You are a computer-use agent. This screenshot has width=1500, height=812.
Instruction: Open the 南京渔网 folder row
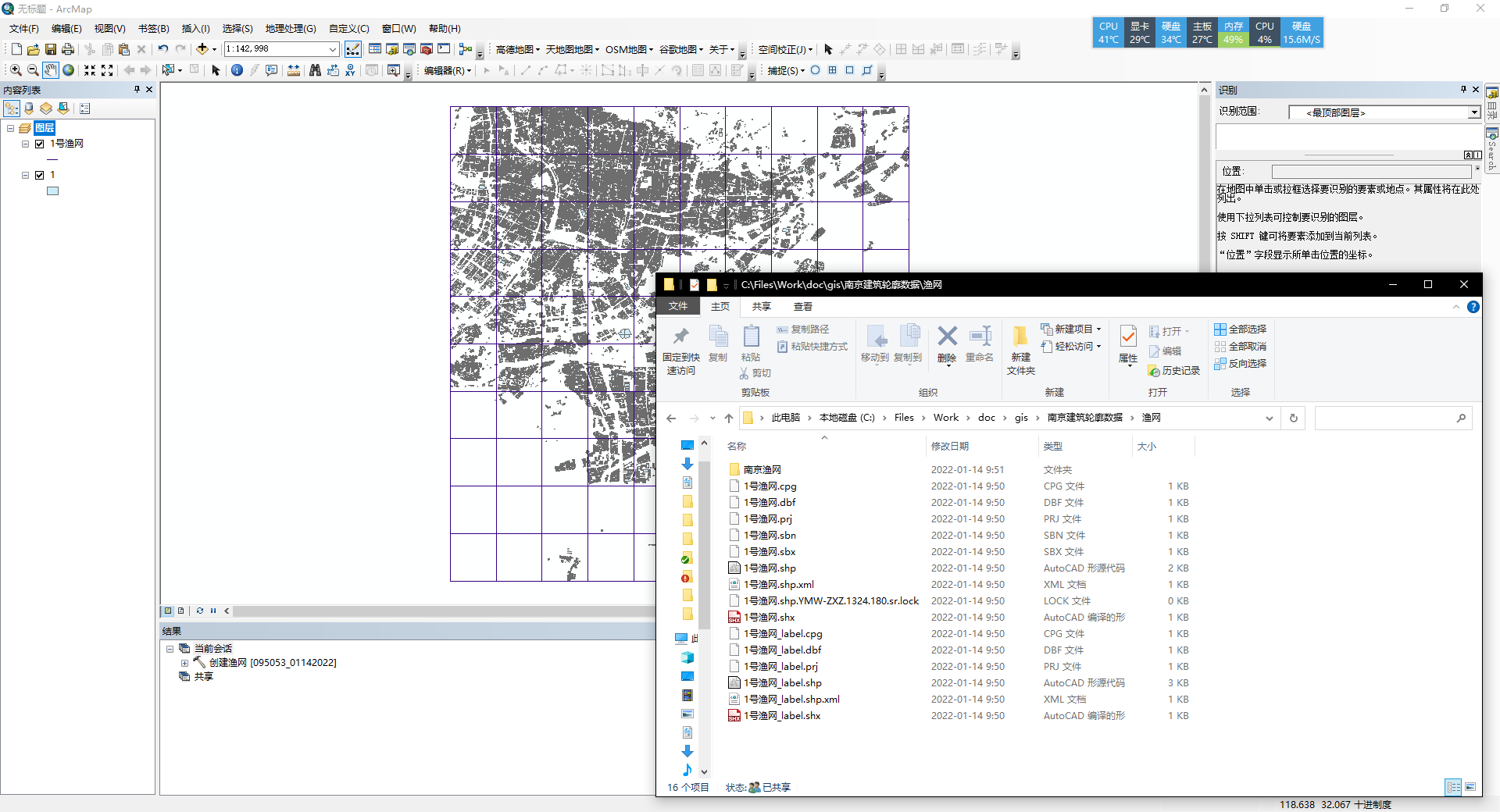[959, 470]
